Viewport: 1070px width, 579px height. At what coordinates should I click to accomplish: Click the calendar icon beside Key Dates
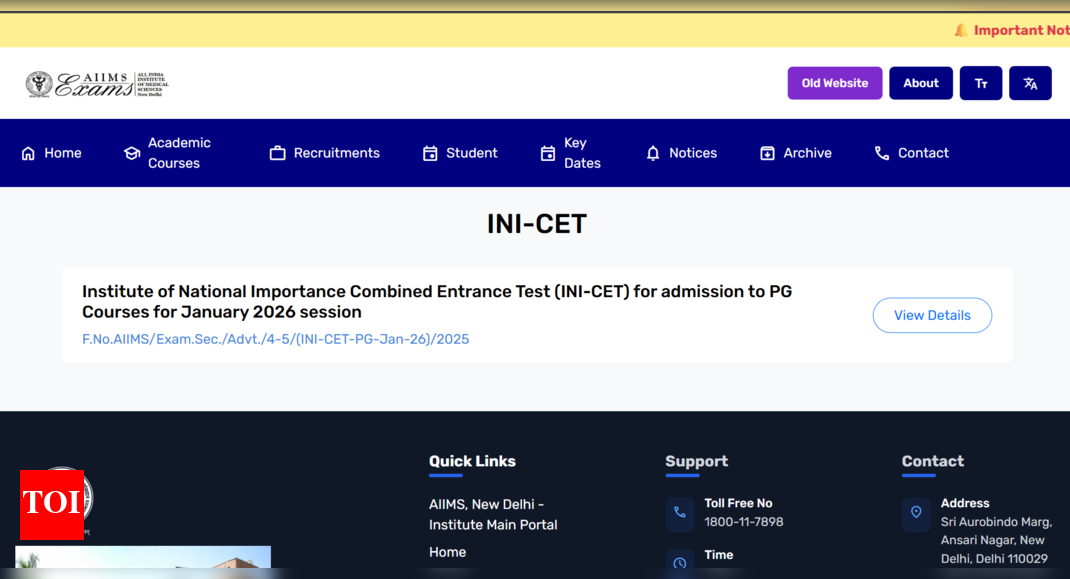tap(548, 153)
